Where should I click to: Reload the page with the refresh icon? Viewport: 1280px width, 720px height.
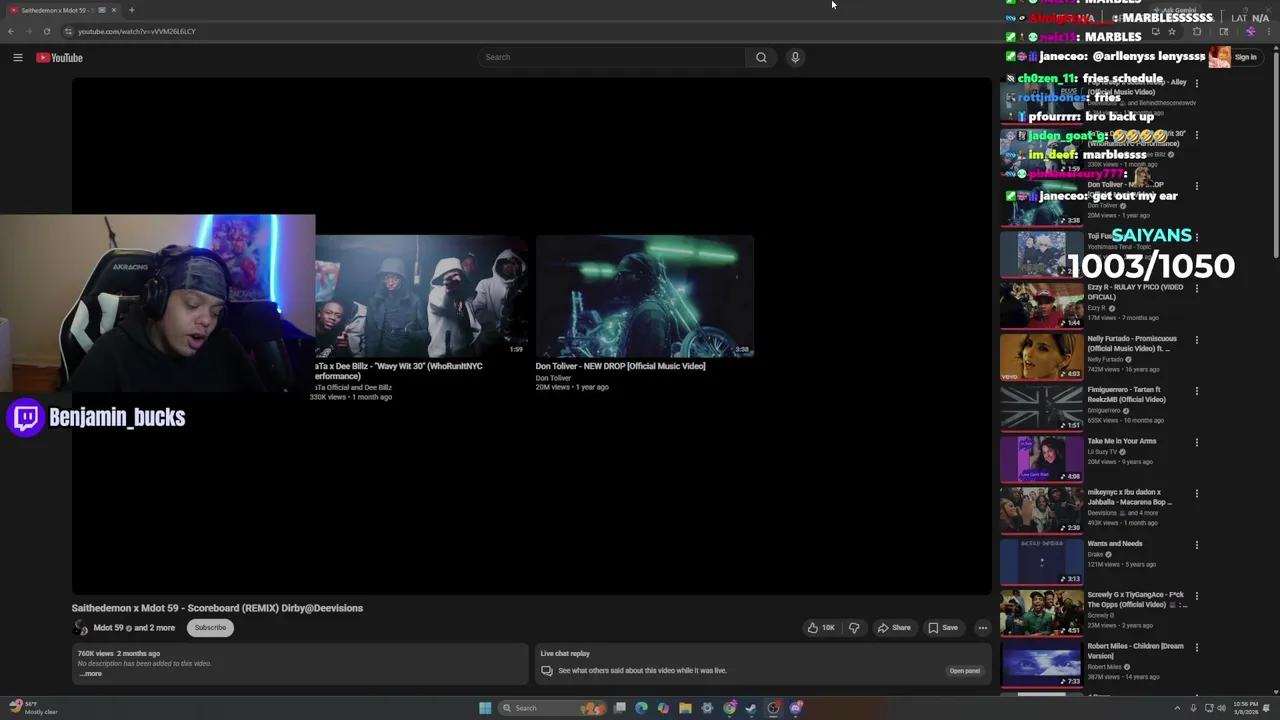(46, 31)
